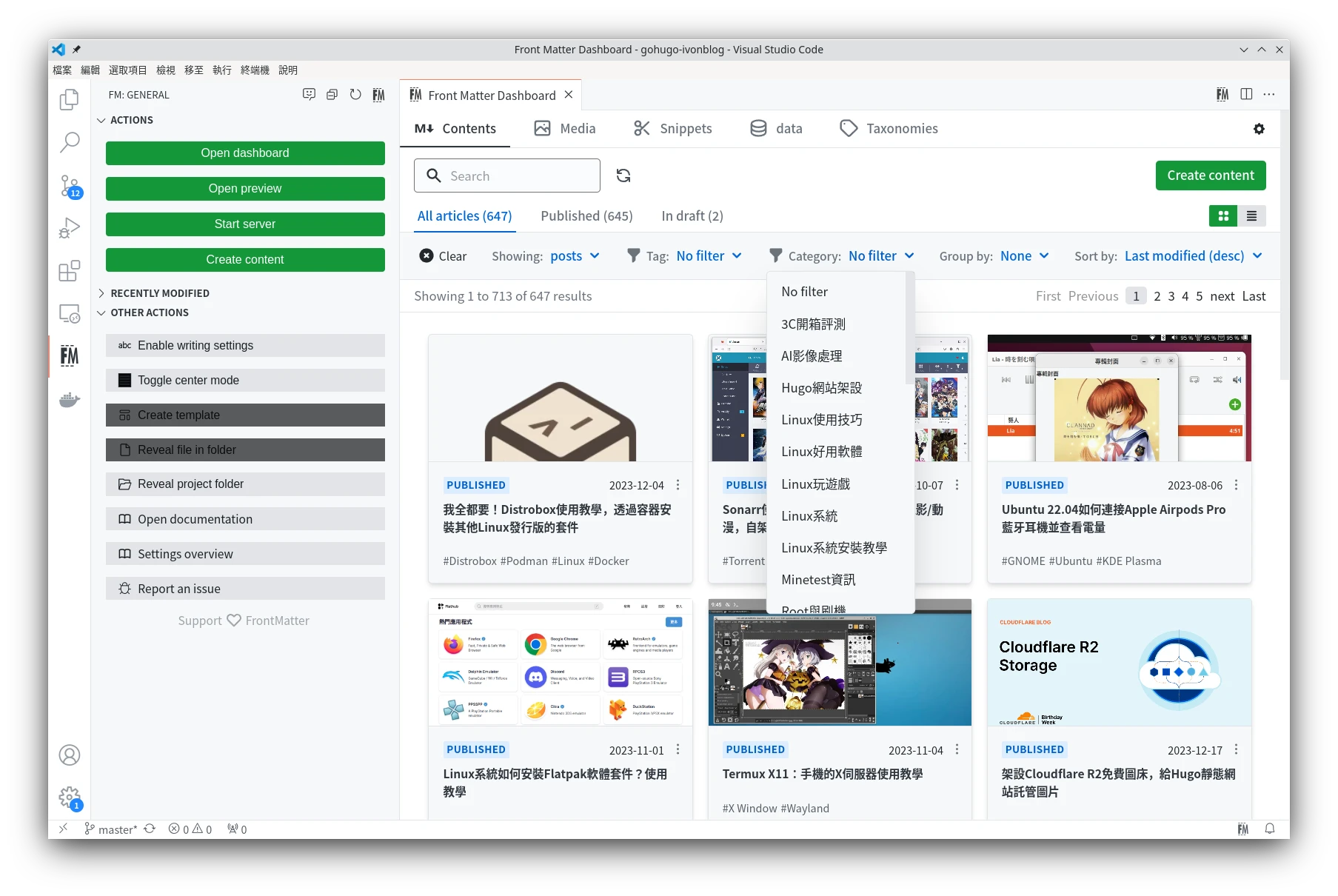The image size is (1338, 896).
Task: Switch to grid view layout
Action: tap(1223, 216)
